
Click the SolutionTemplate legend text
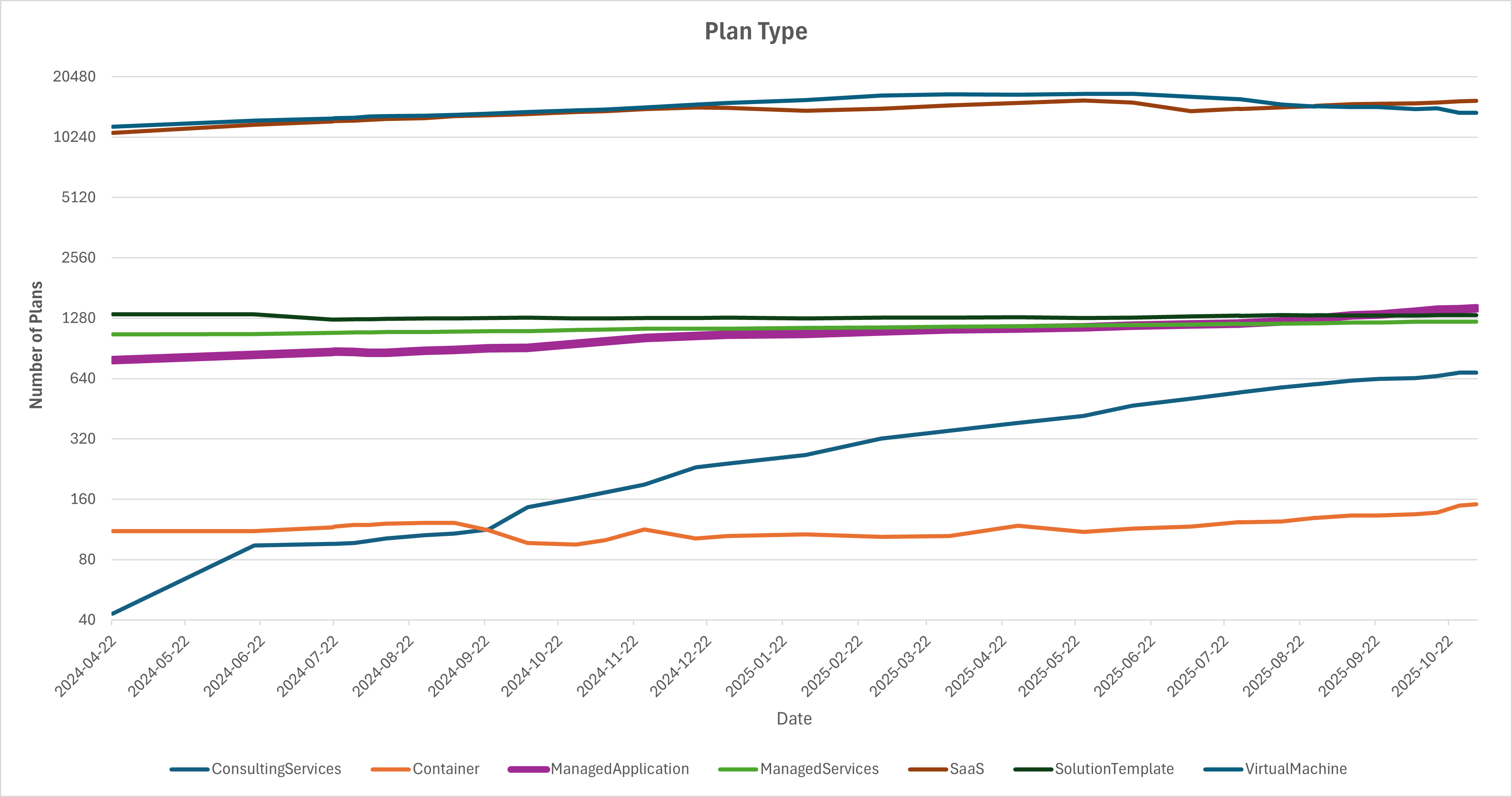click(x=1114, y=769)
